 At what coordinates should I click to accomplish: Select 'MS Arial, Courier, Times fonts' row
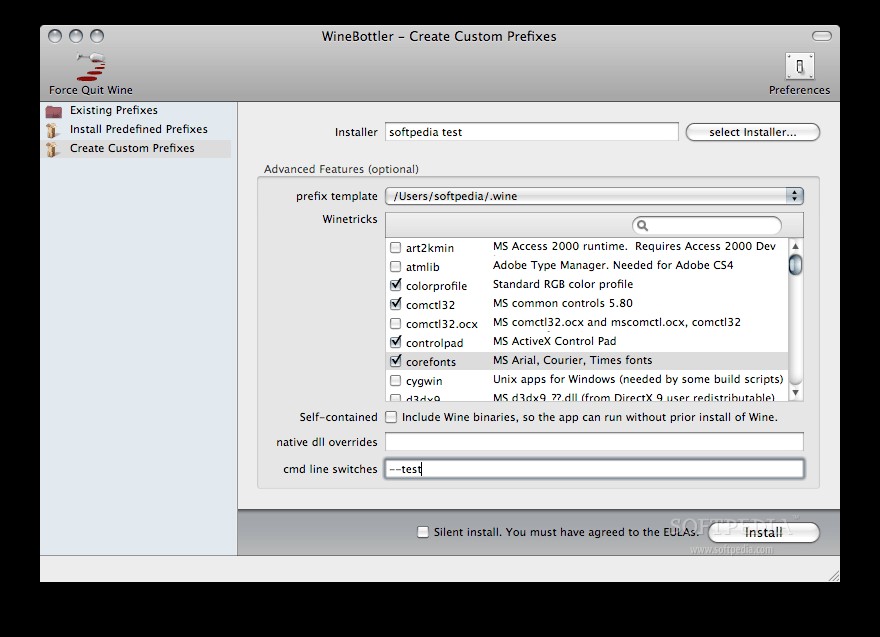click(586, 361)
